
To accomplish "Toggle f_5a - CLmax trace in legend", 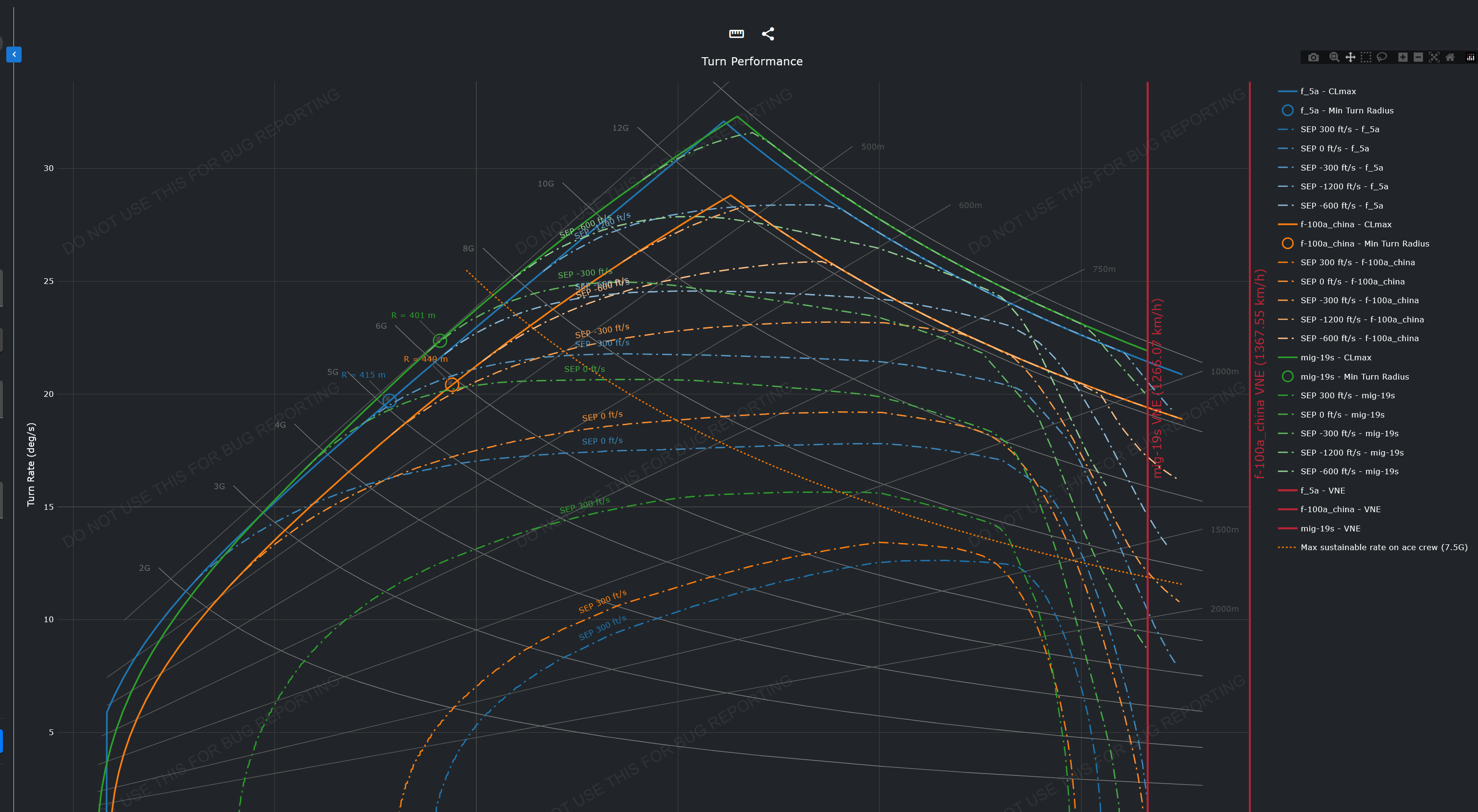I will pyautogui.click(x=1328, y=91).
